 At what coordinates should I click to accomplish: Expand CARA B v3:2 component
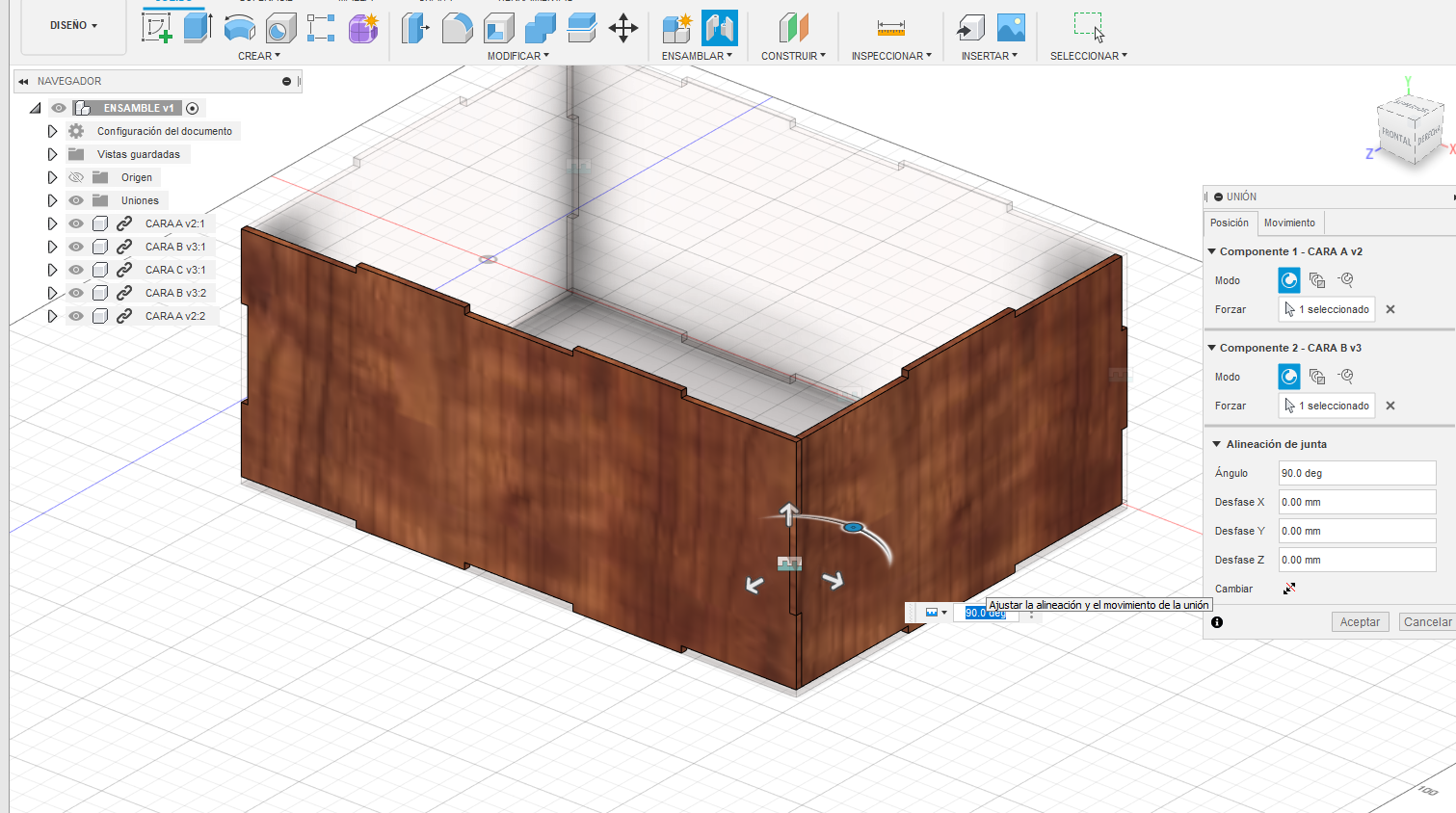(x=52, y=293)
